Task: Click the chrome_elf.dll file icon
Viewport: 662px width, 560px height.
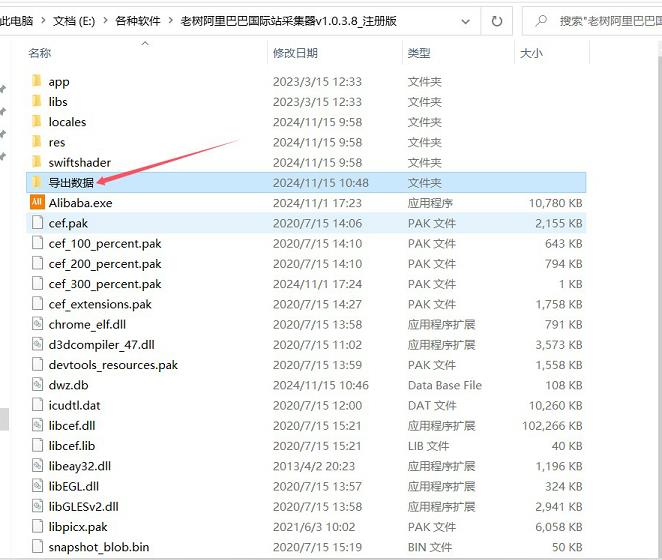Action: [x=38, y=323]
